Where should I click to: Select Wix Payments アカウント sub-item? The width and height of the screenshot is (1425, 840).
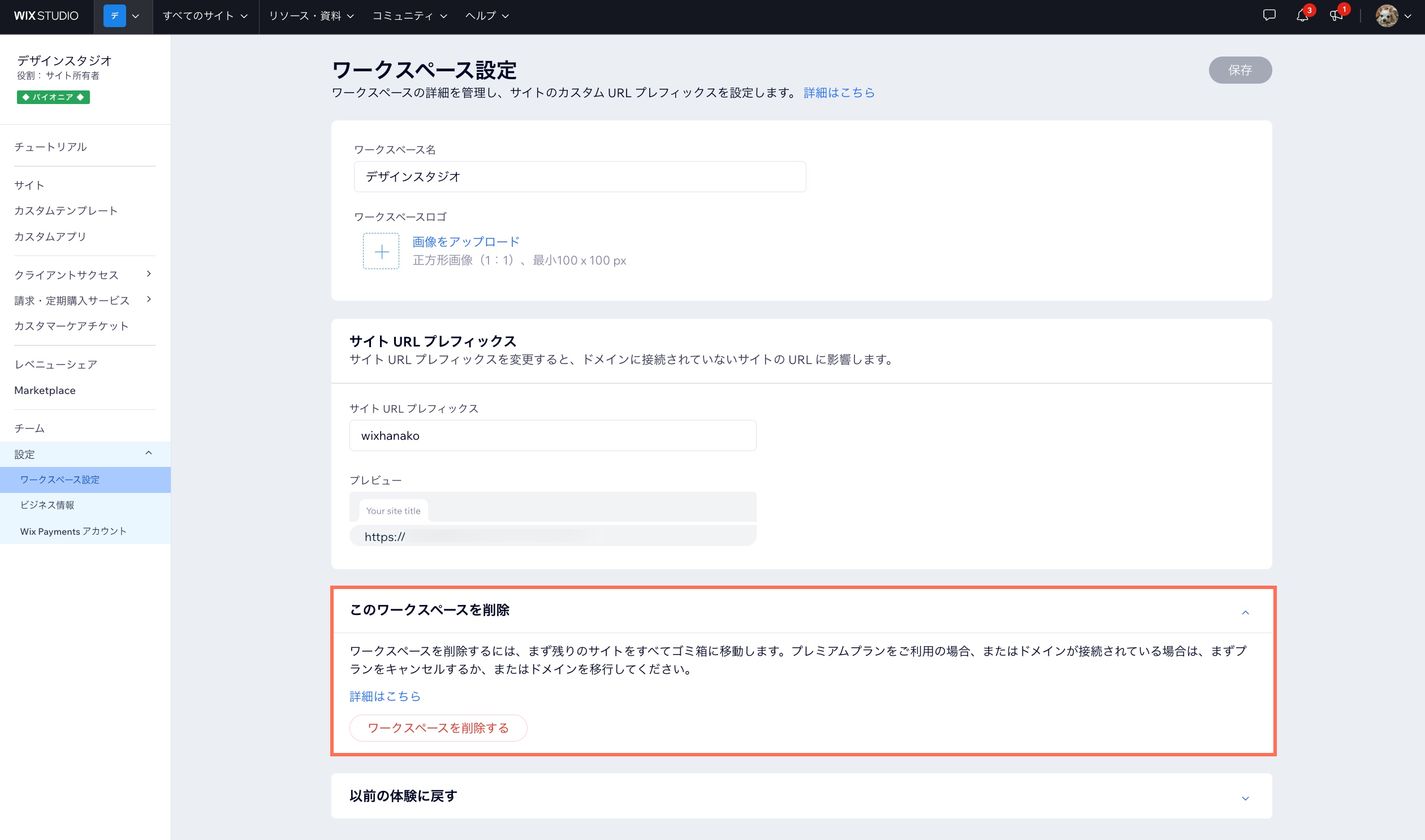(x=85, y=531)
